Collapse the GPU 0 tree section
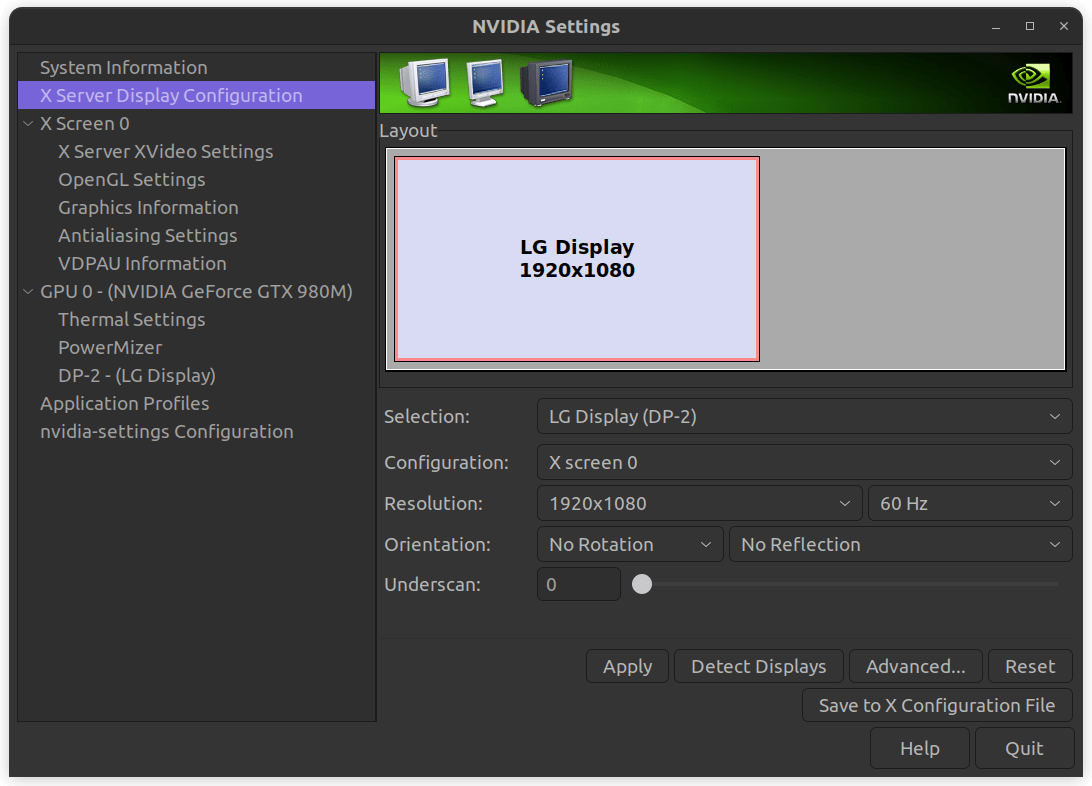Image resolution: width=1092 pixels, height=786 pixels. pos(27,291)
